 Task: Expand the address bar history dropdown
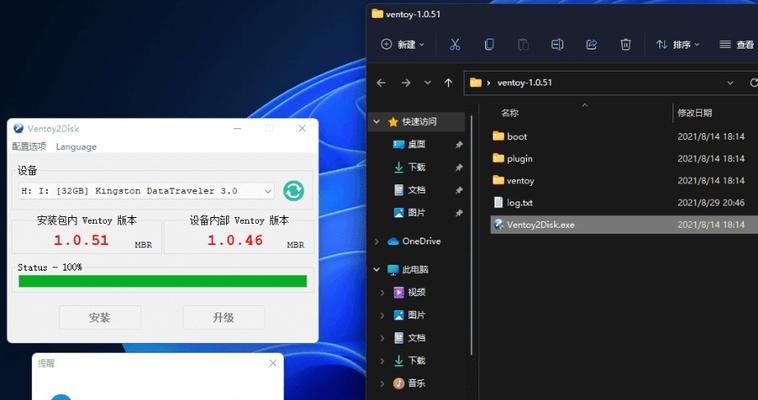(x=730, y=83)
